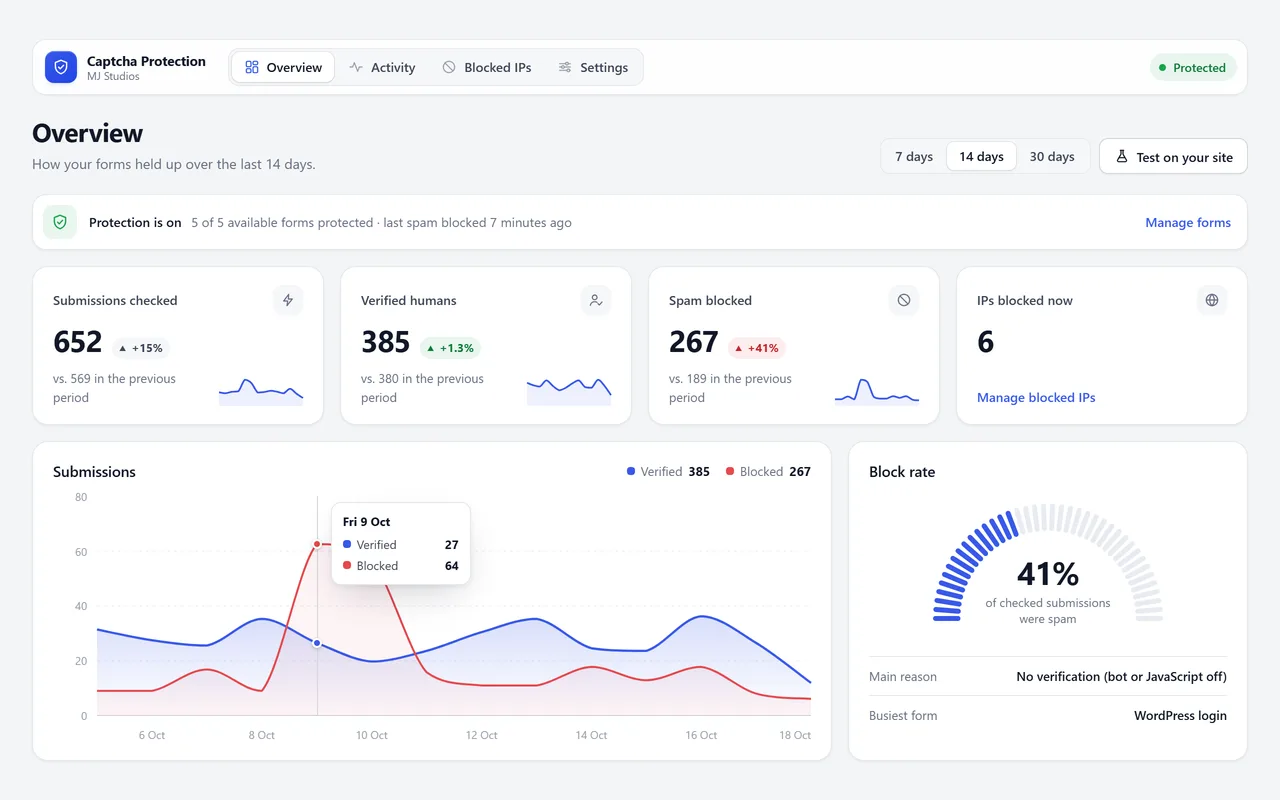This screenshot has height=800, width=1280.
Task: Click the person icon on Verified humans card
Action: tap(596, 300)
